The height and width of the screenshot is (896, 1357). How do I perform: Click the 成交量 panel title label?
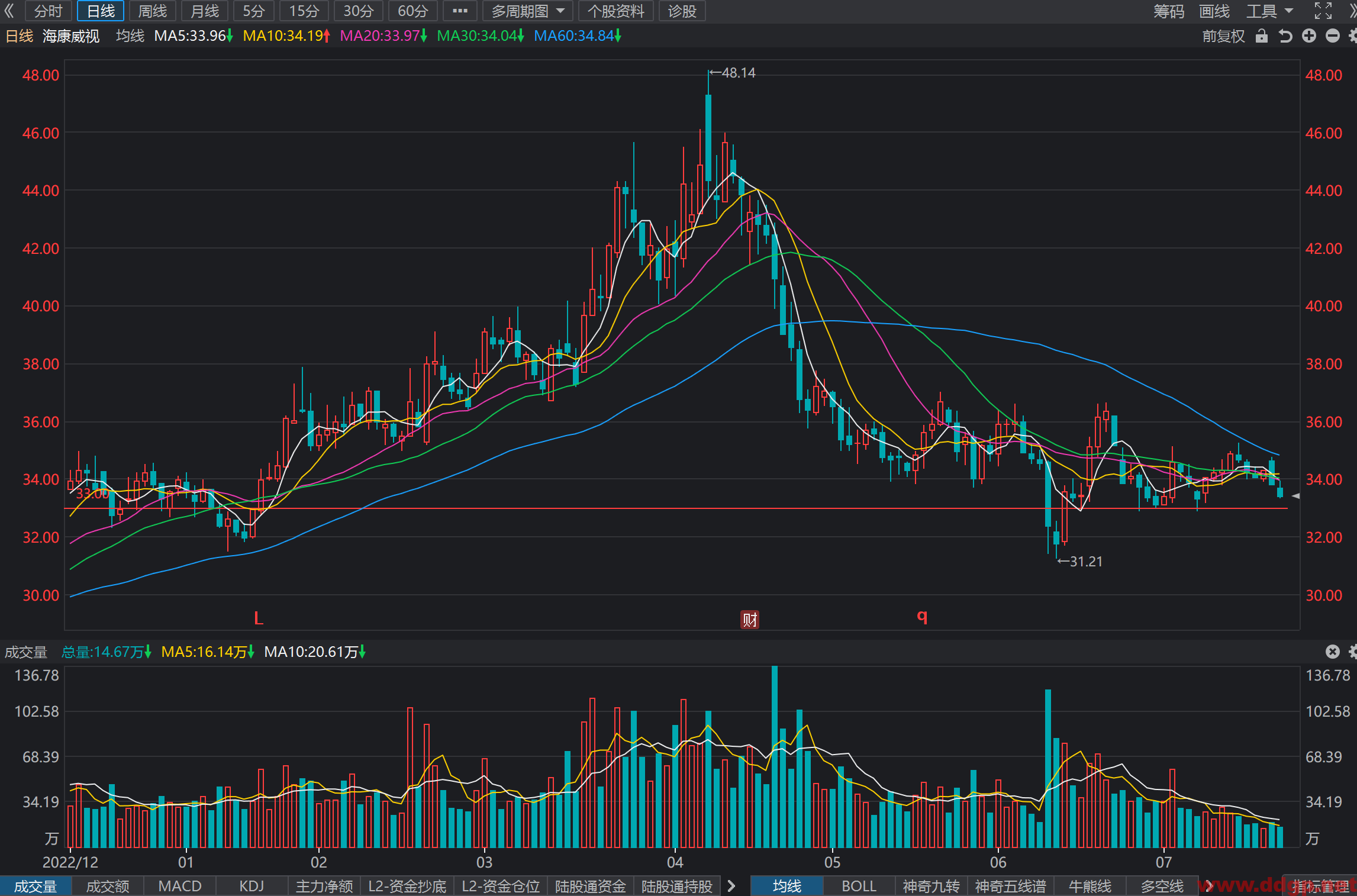point(26,652)
